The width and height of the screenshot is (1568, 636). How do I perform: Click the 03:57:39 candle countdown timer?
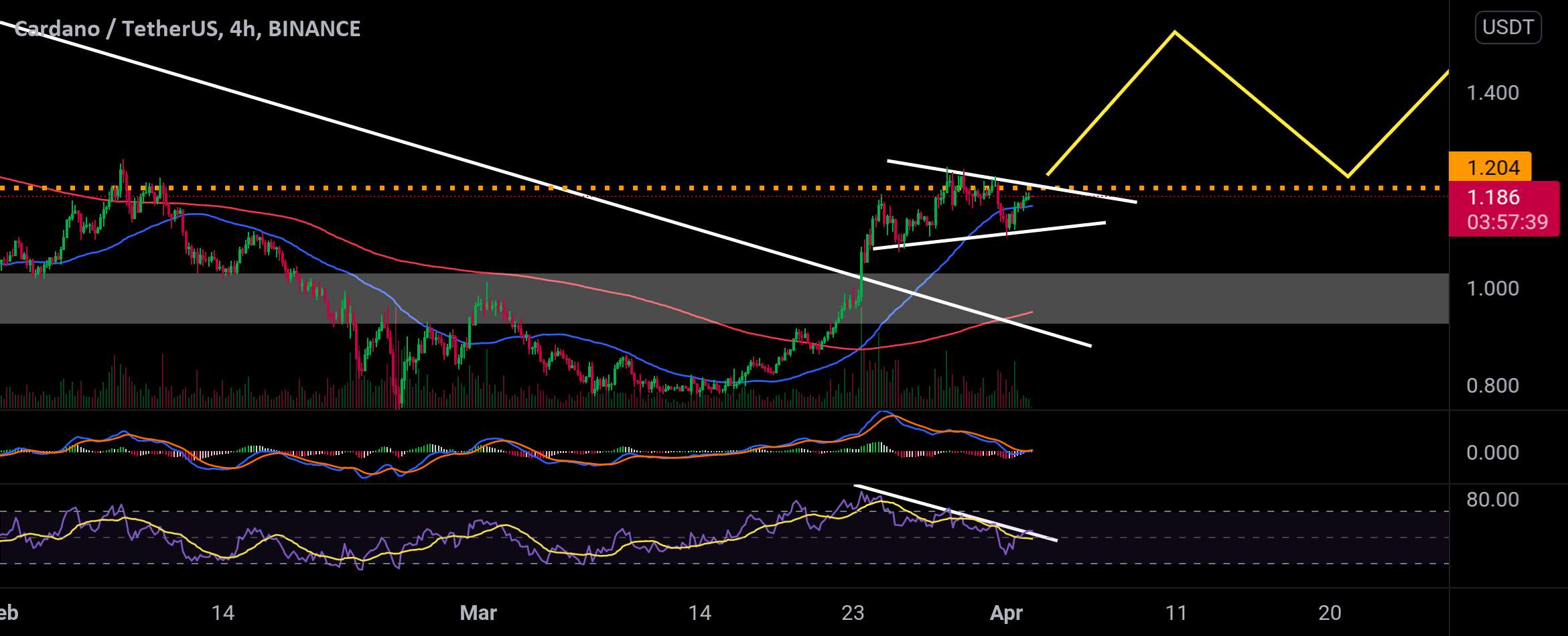point(1507,222)
